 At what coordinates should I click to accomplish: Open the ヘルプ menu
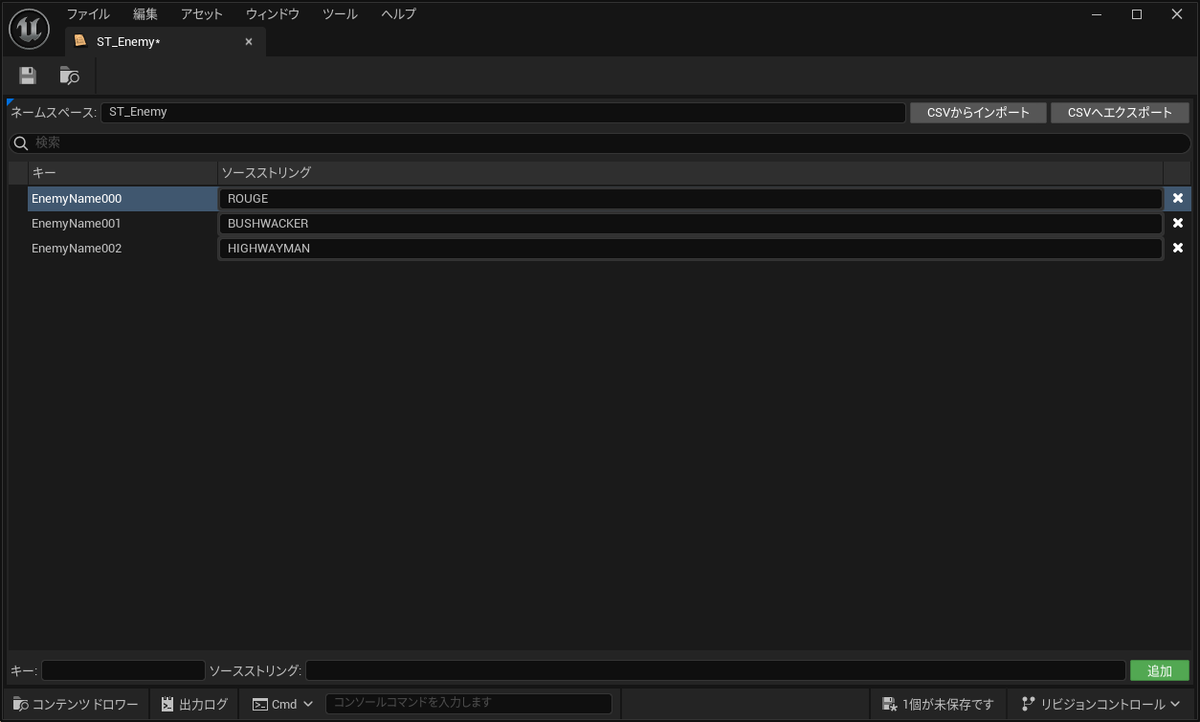[x=399, y=14]
